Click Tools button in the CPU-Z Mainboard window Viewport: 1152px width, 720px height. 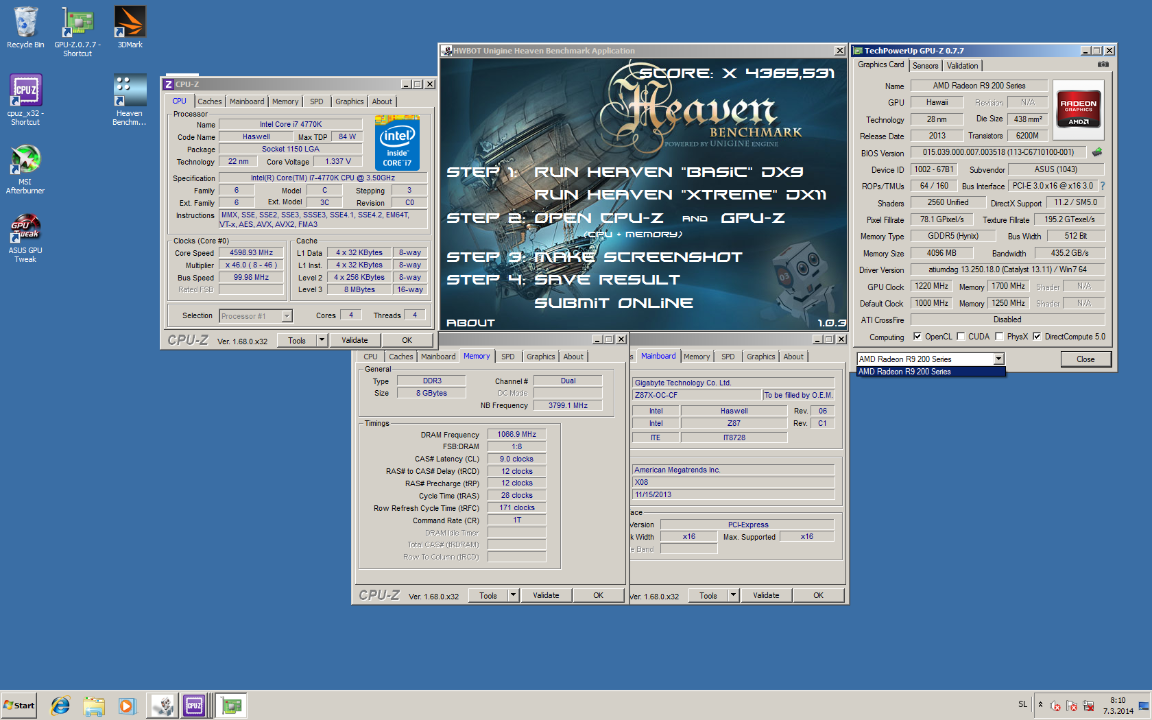click(708, 596)
